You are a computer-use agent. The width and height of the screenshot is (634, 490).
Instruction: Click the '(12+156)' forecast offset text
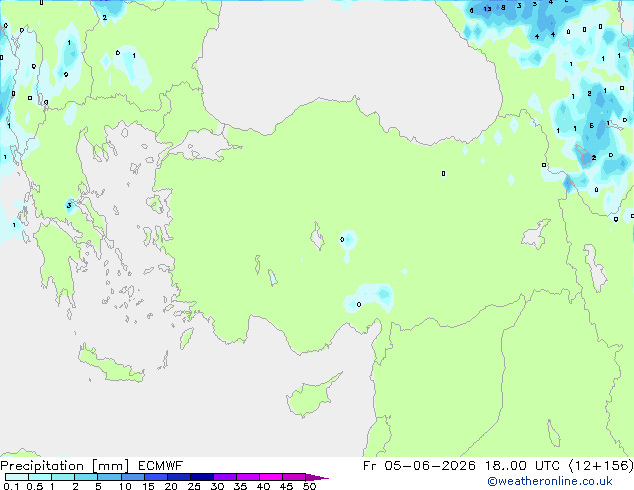click(x=601, y=466)
